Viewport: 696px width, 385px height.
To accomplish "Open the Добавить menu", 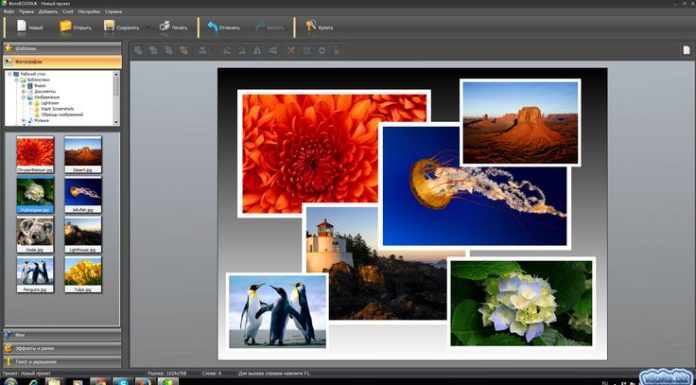I will 48,12.
